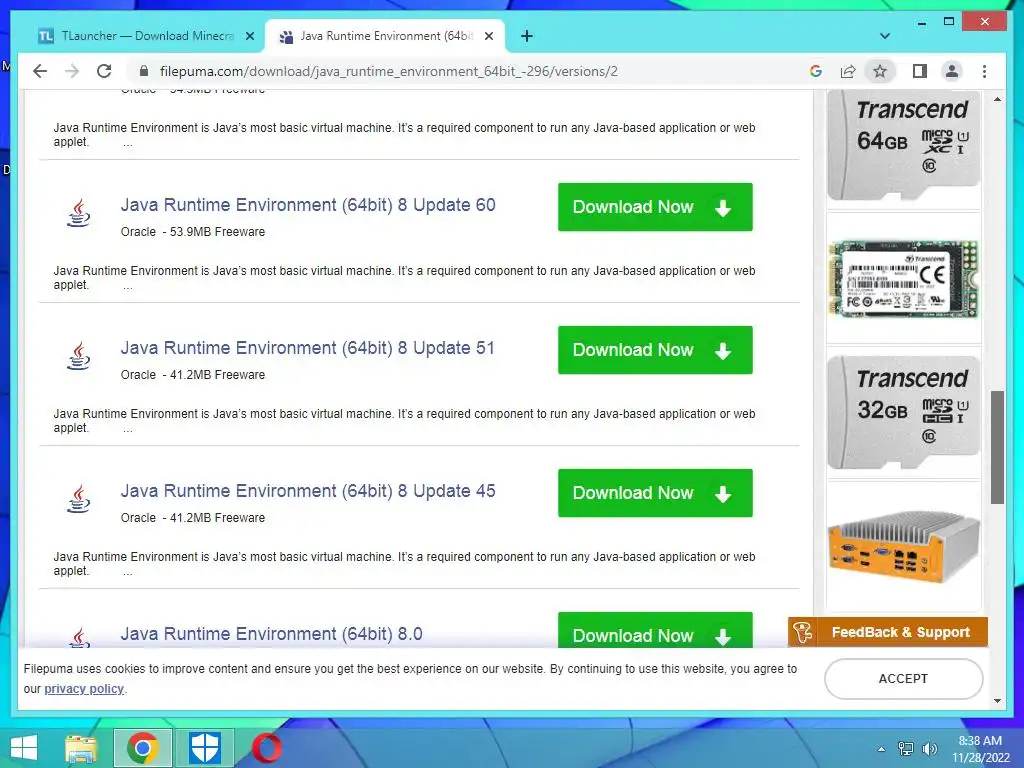Expand the tab search chevron
The image size is (1024, 768).
pyautogui.click(x=885, y=36)
